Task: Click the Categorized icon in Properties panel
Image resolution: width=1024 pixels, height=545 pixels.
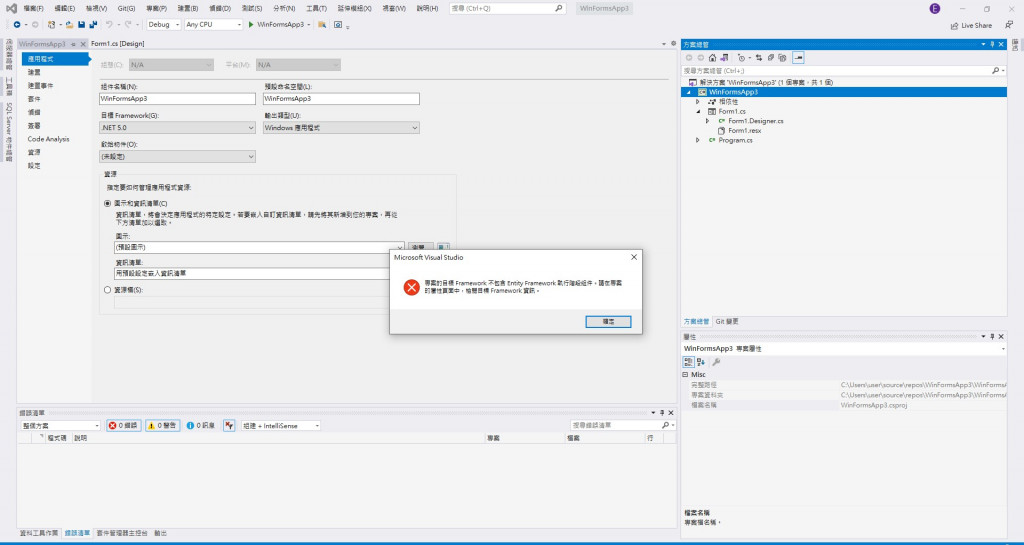Action: 688,362
